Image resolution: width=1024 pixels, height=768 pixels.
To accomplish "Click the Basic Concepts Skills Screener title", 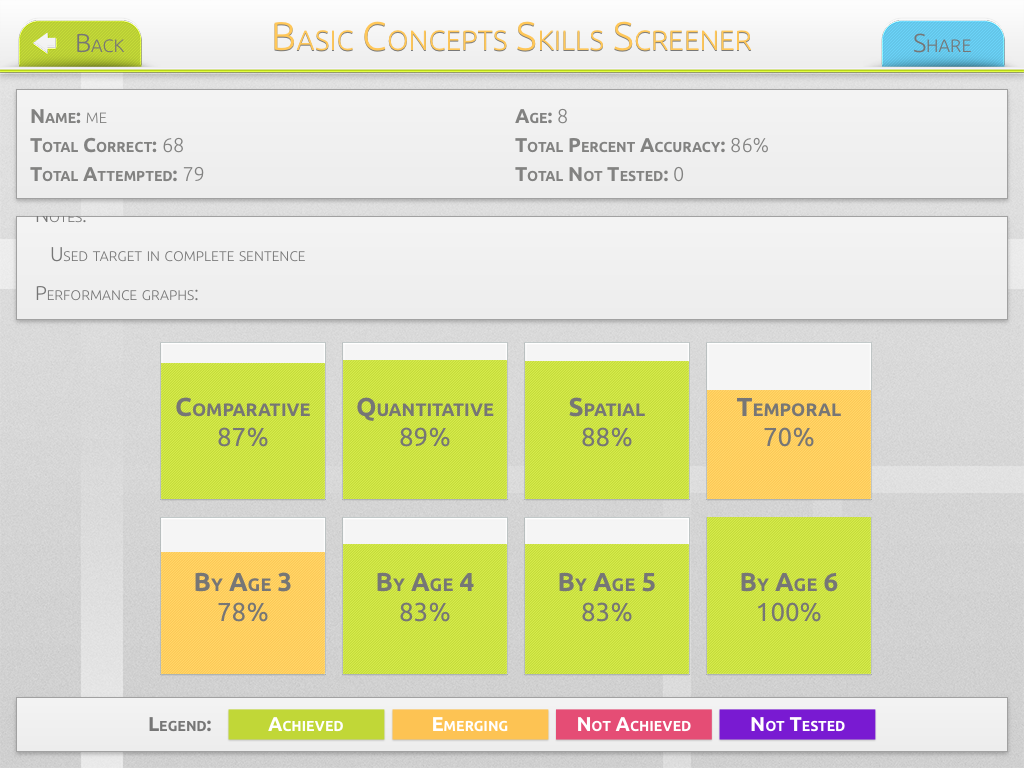I will click(x=511, y=40).
